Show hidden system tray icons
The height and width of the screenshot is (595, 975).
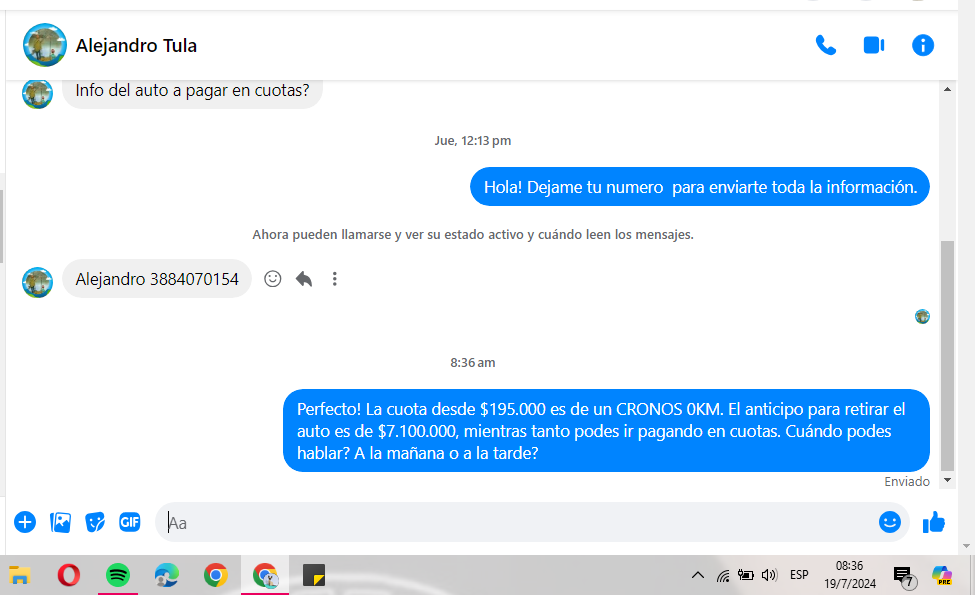pos(698,575)
